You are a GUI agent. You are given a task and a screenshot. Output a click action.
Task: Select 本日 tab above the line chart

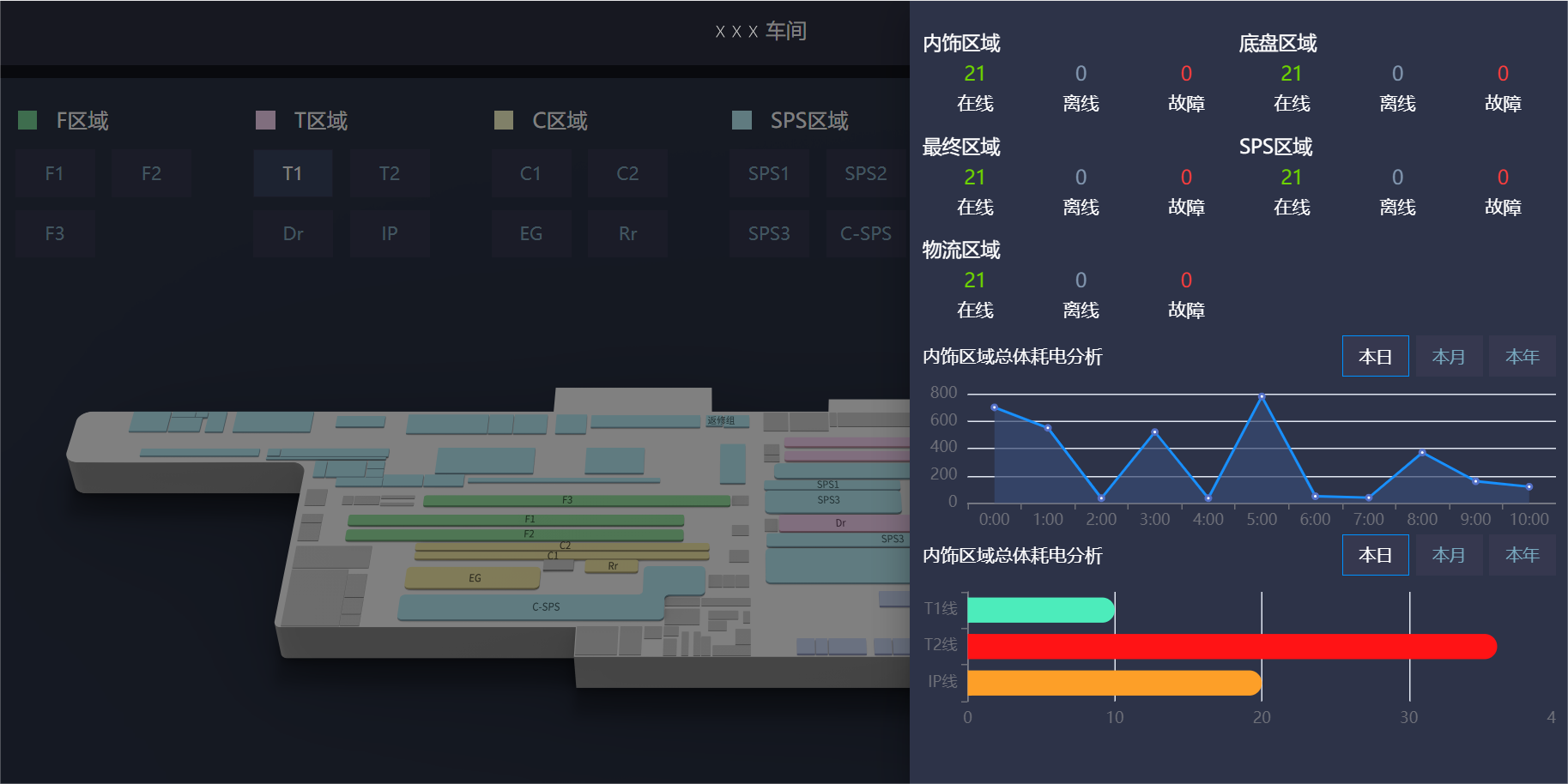tap(1375, 356)
